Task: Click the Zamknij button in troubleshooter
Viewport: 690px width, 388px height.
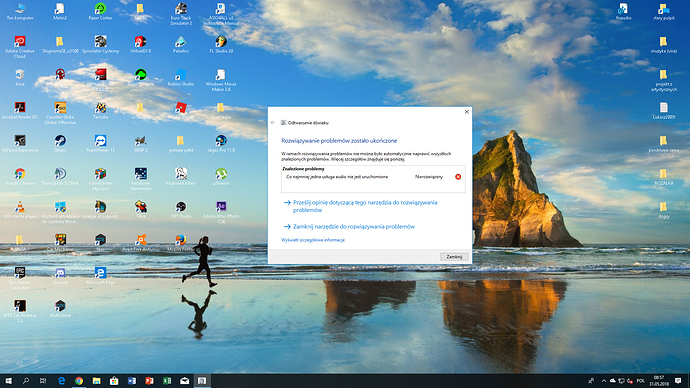Action: [454, 257]
